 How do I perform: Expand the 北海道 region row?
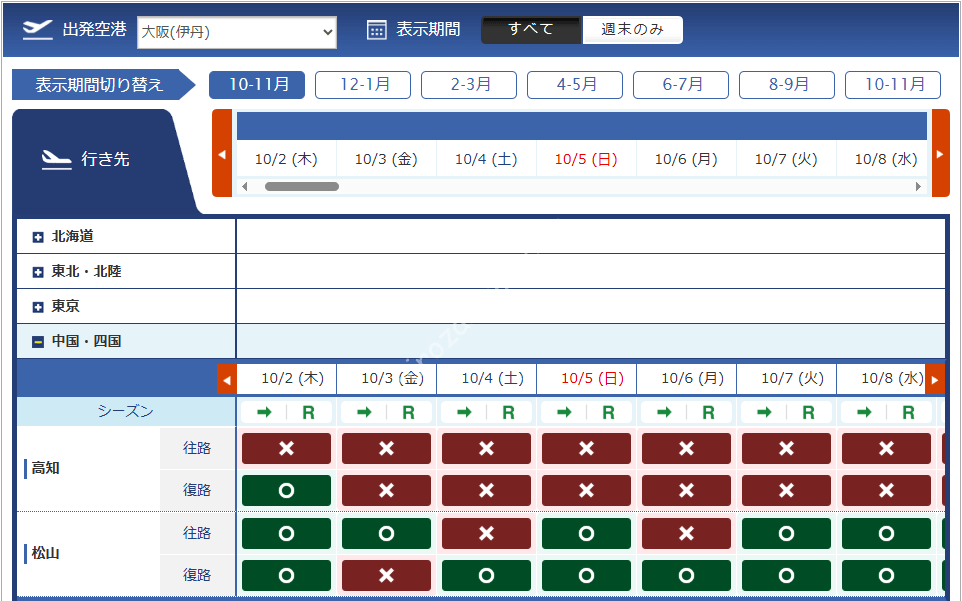(x=38, y=237)
